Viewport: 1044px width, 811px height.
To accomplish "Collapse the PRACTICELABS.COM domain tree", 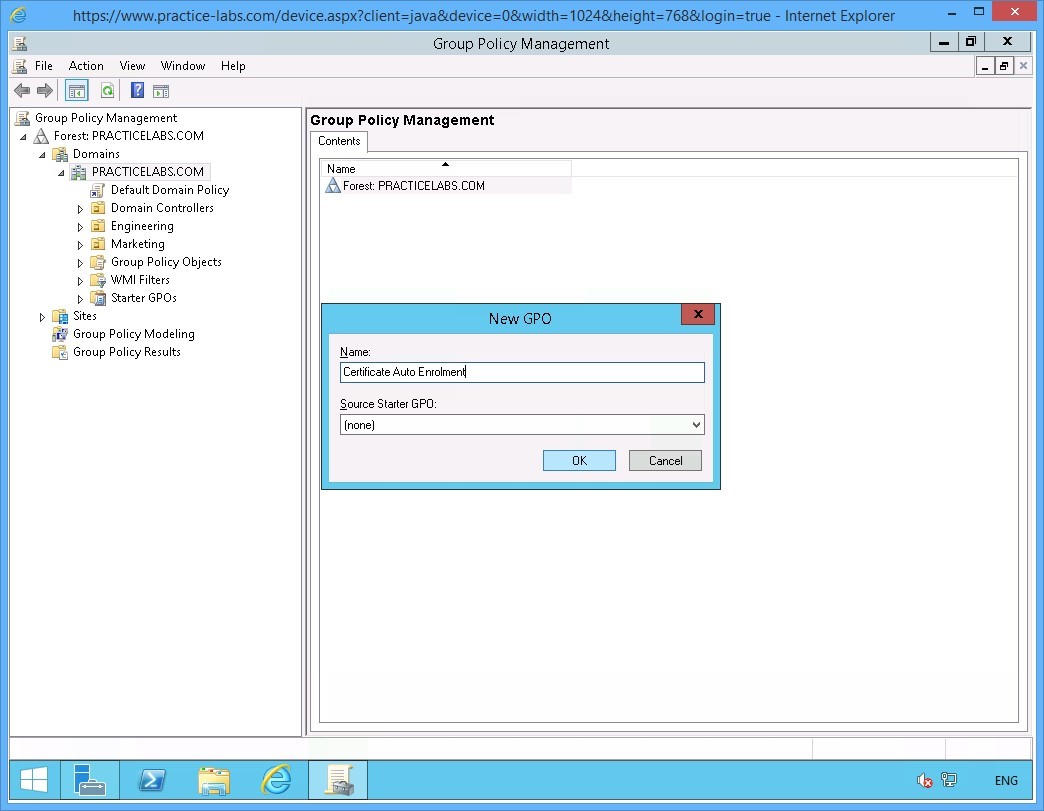I will tap(61, 172).
